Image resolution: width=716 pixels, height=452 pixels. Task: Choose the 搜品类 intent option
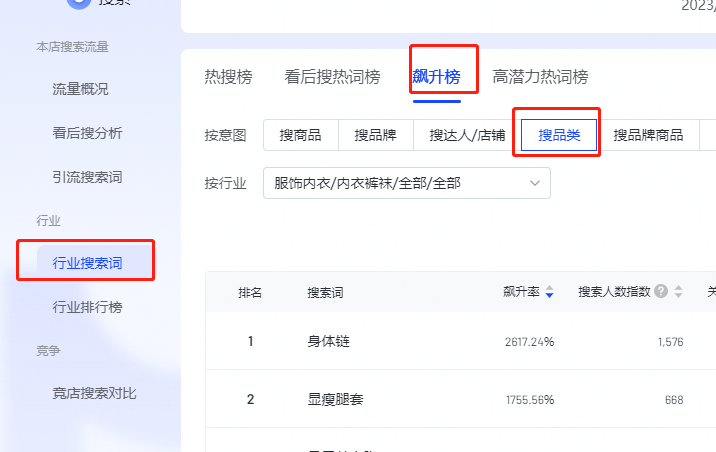coord(559,135)
